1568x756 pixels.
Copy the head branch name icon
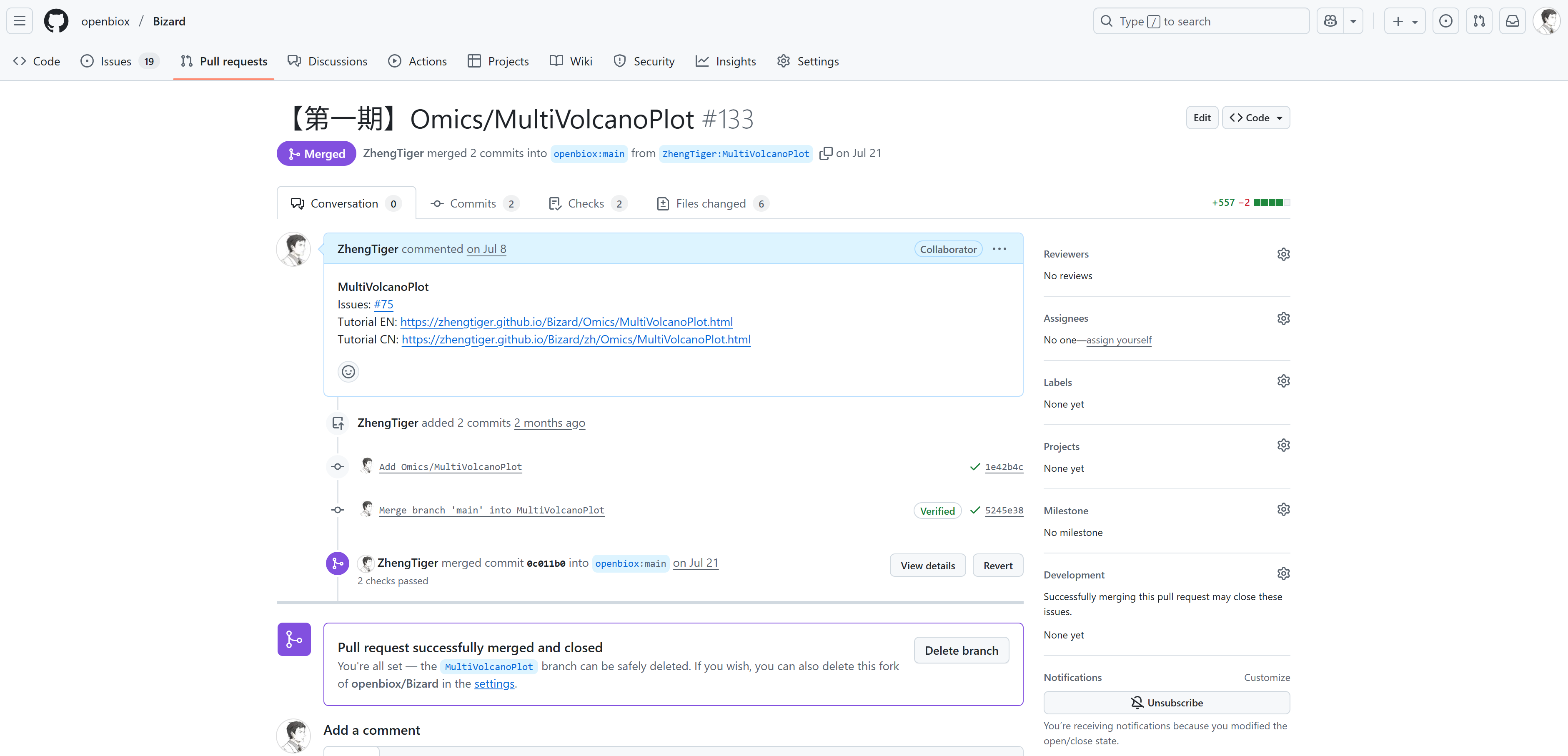(825, 153)
